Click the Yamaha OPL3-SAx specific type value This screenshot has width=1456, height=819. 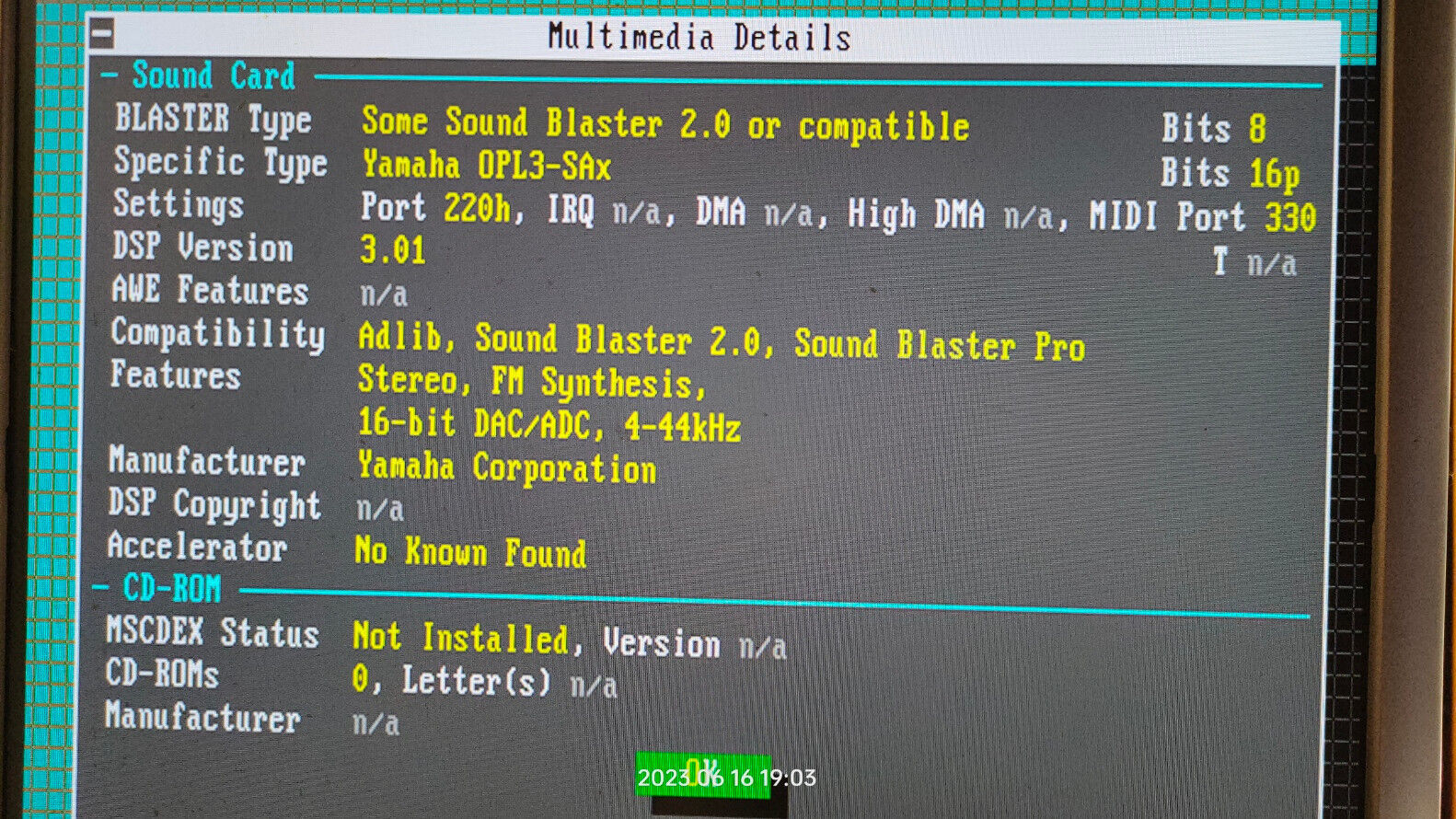coord(486,166)
